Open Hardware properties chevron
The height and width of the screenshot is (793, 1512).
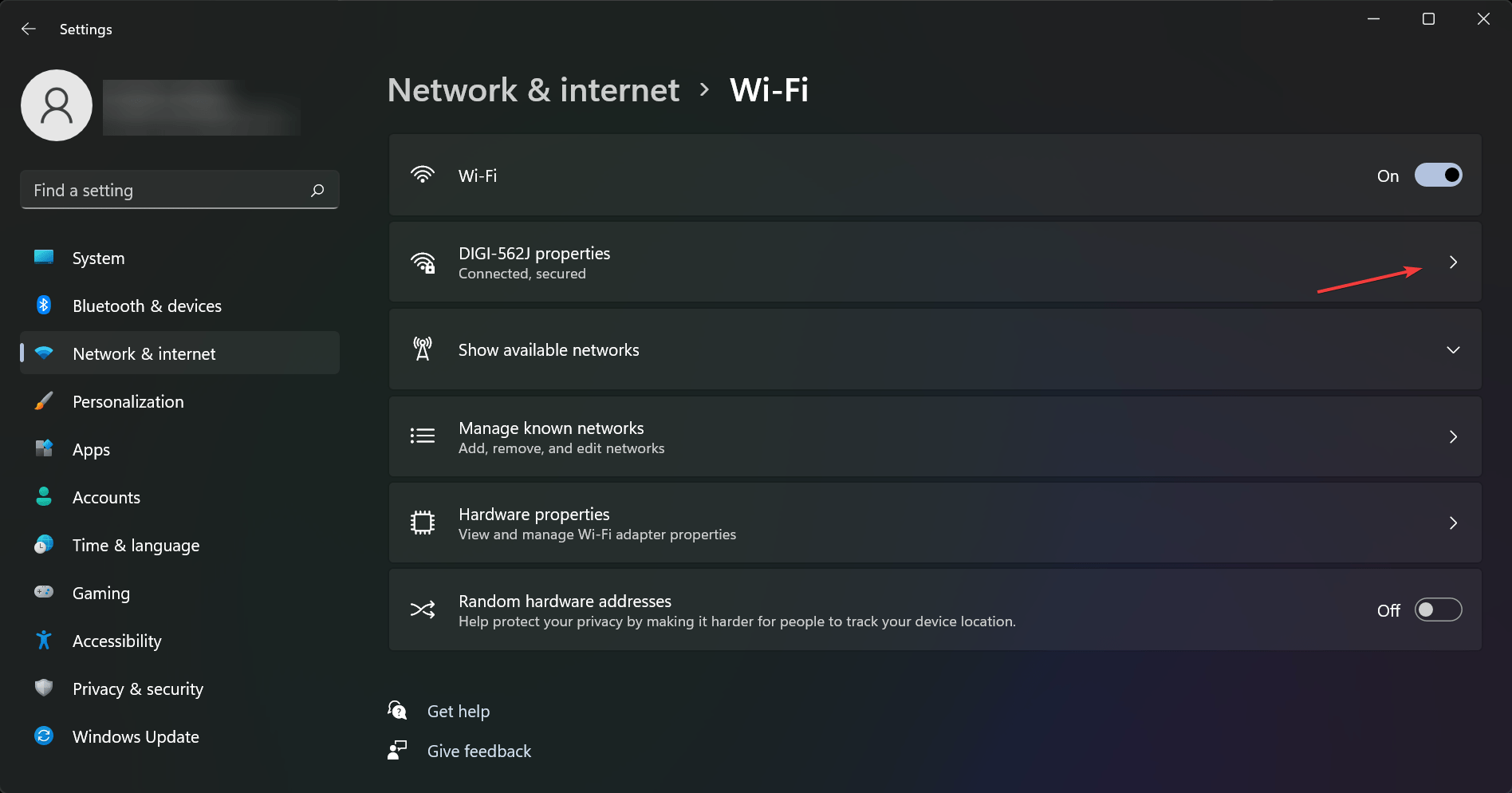[1453, 523]
